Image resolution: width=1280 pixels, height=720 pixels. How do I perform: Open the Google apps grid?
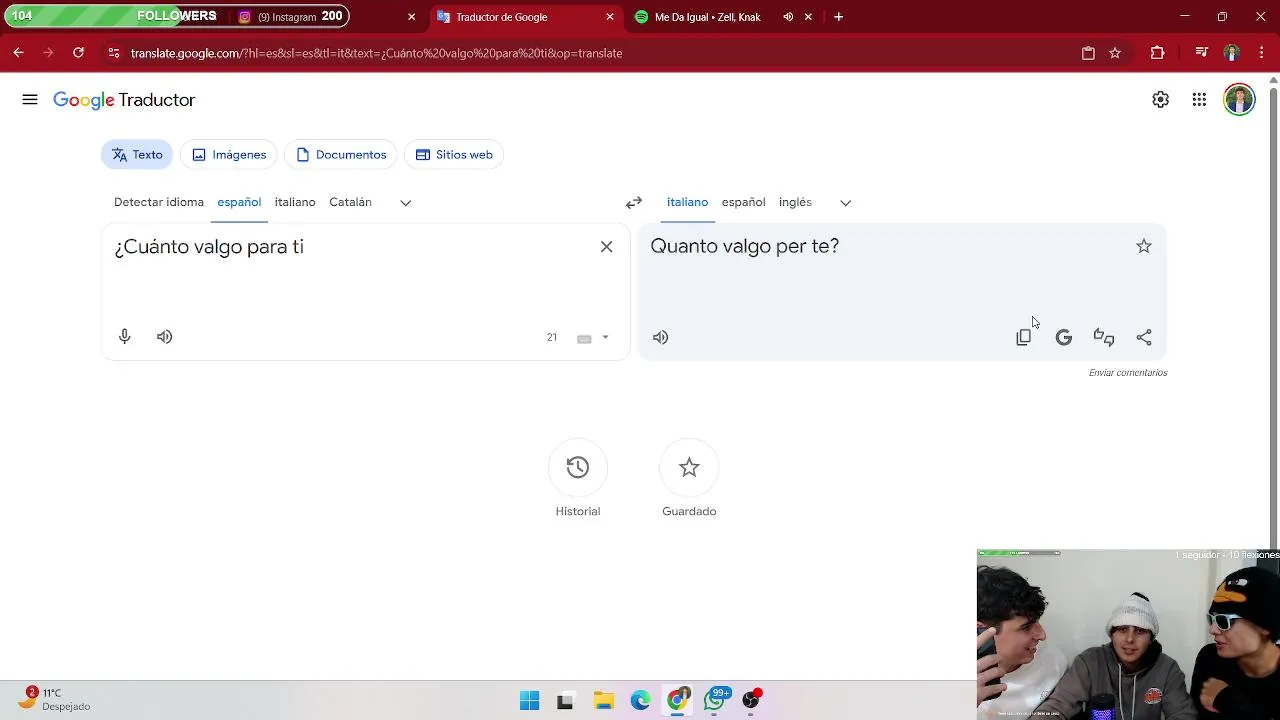coord(1199,100)
